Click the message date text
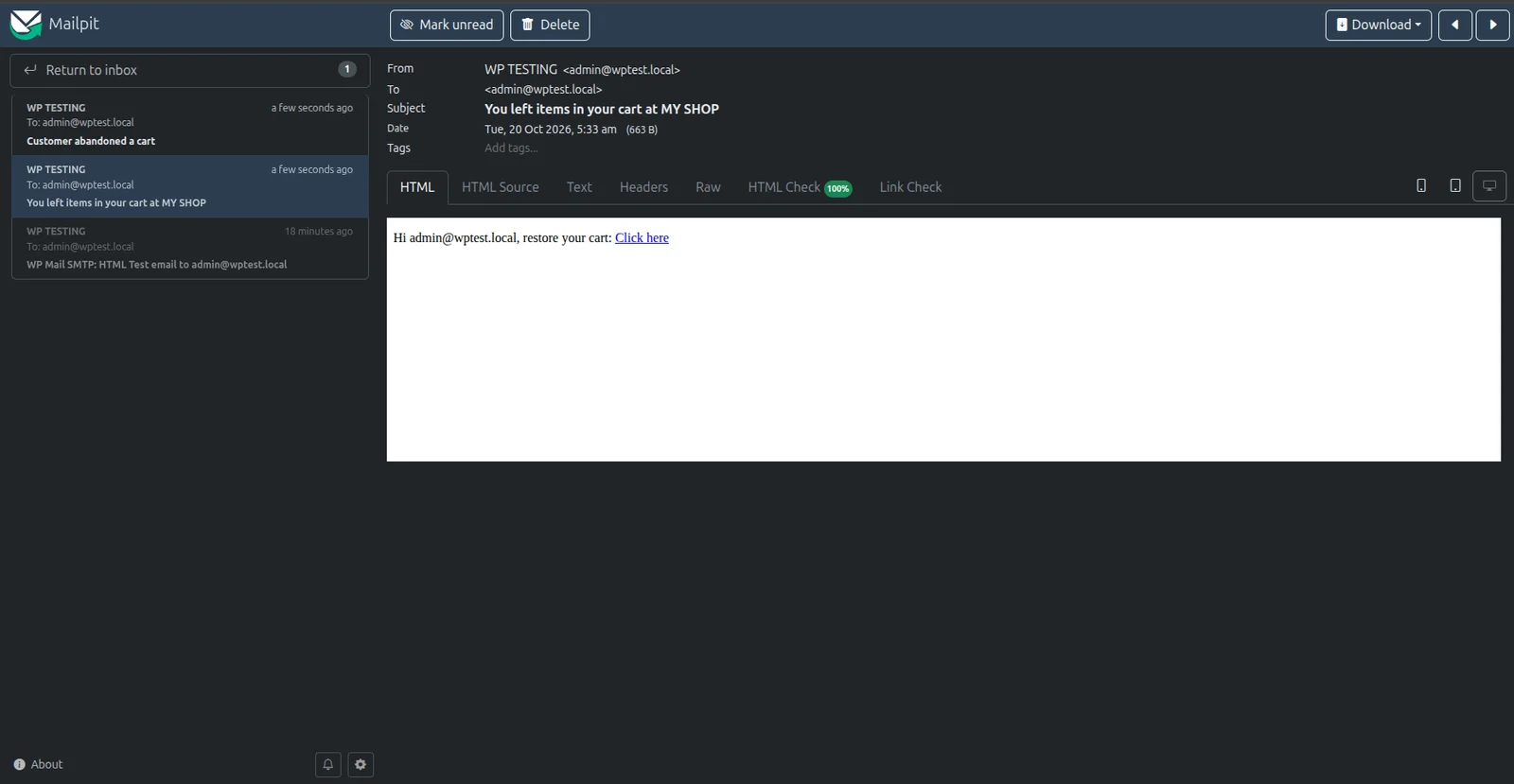Image resolution: width=1514 pixels, height=784 pixels. click(x=551, y=130)
